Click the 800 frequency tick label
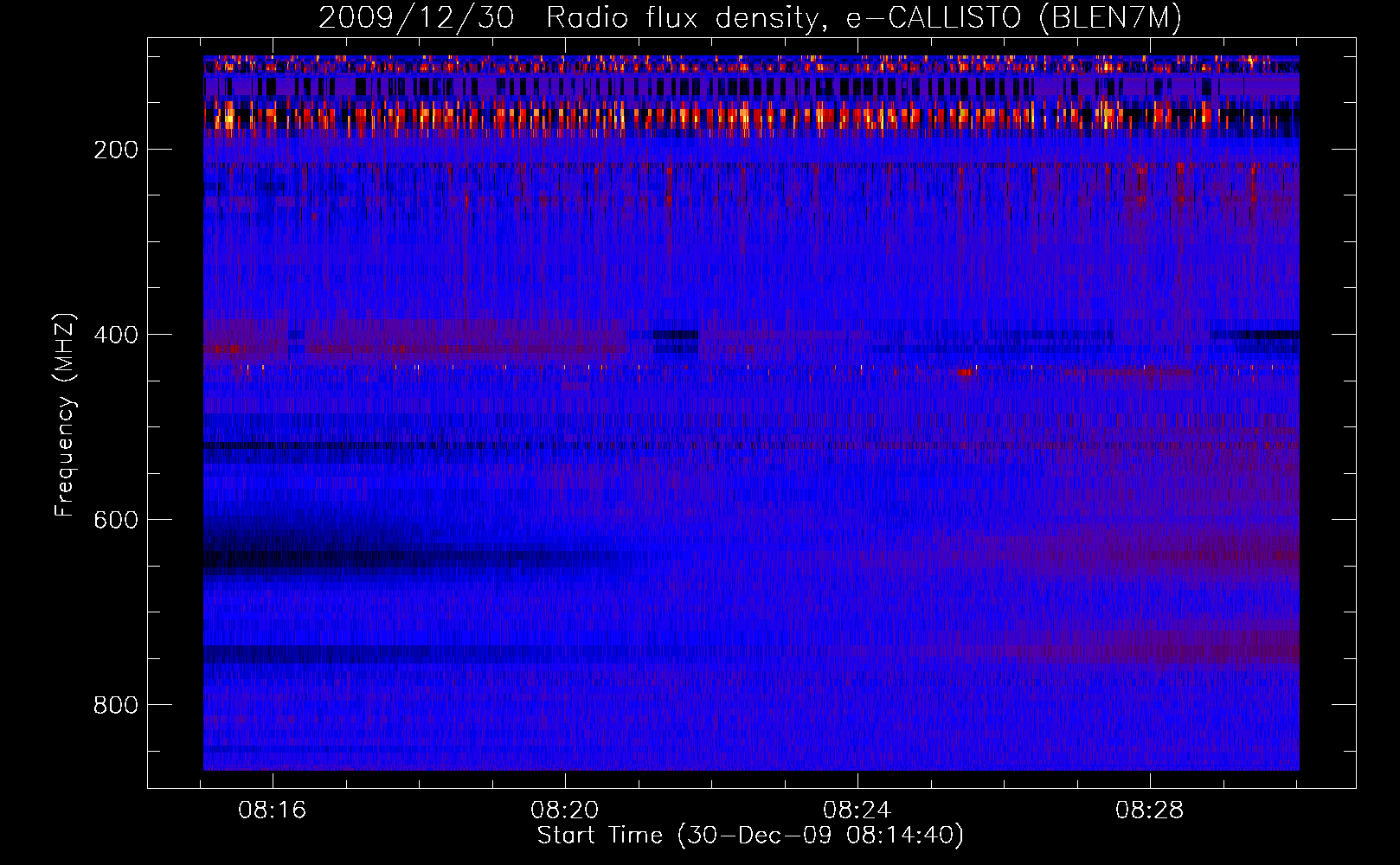Viewport: 1400px width, 865px height. pyautogui.click(x=116, y=705)
